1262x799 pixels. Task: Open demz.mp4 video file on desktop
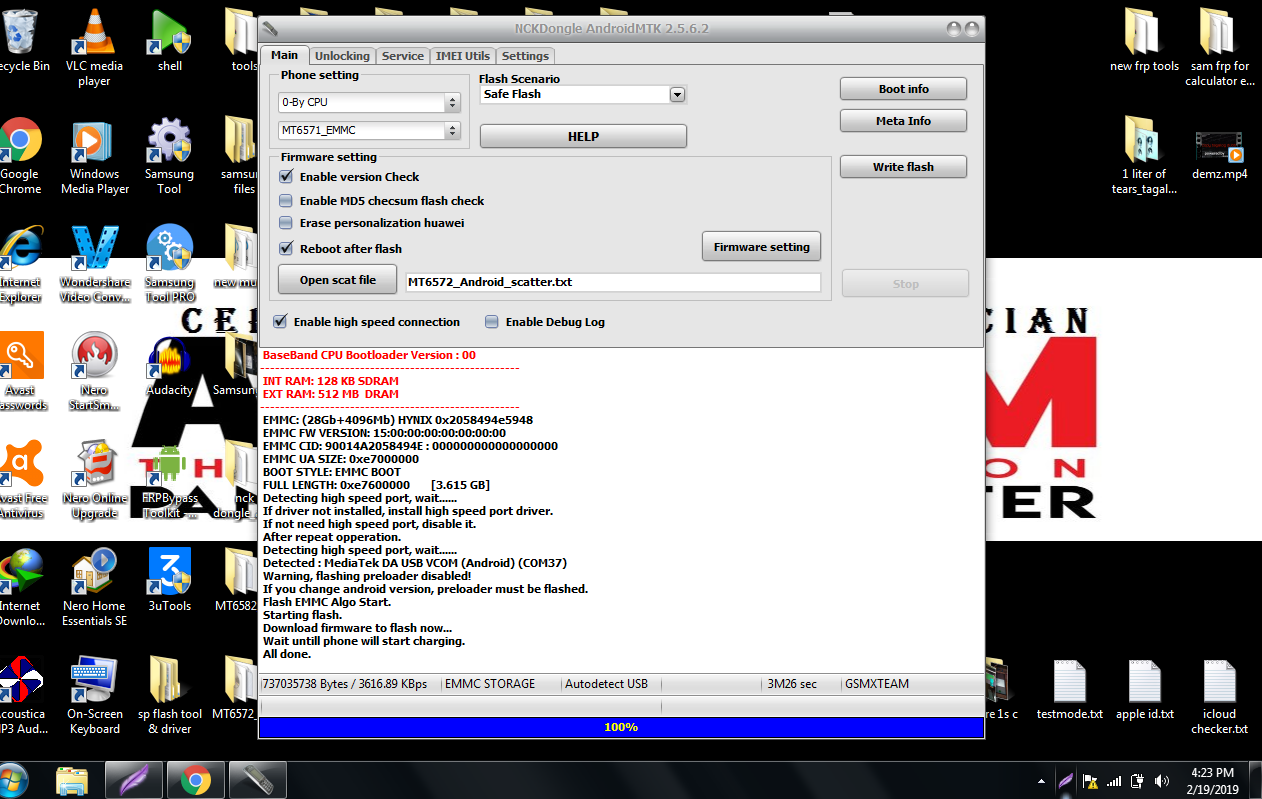click(1218, 155)
